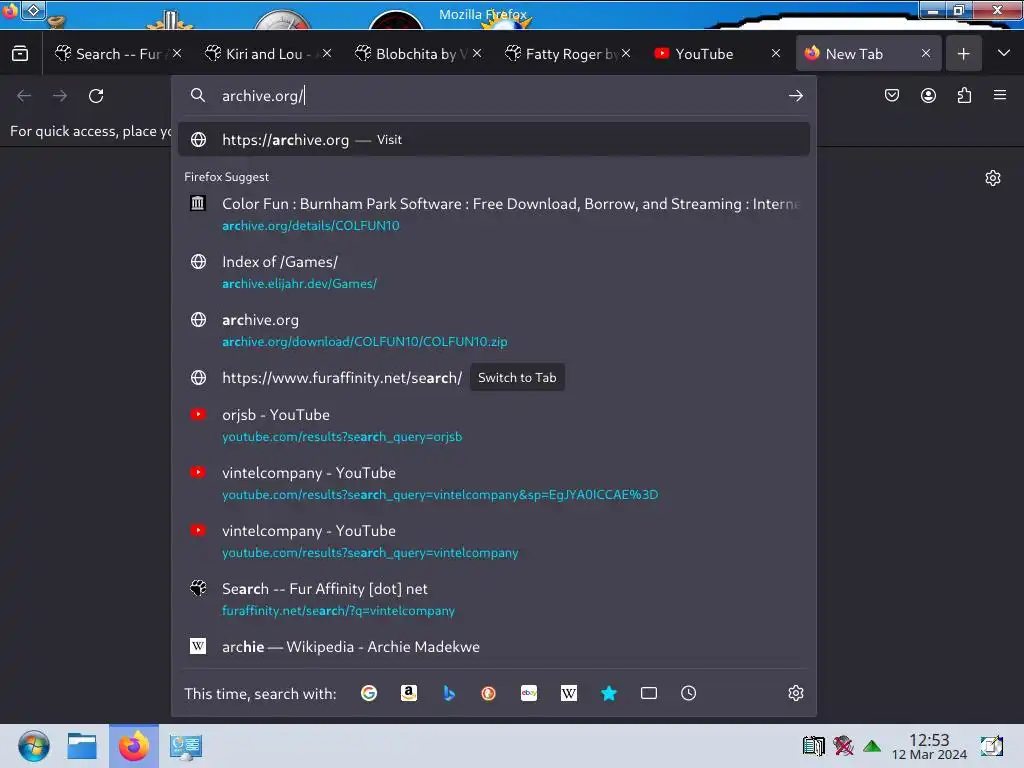The image size is (1024, 768).
Task: Open the Firefox application menu
Action: coord(1000,95)
